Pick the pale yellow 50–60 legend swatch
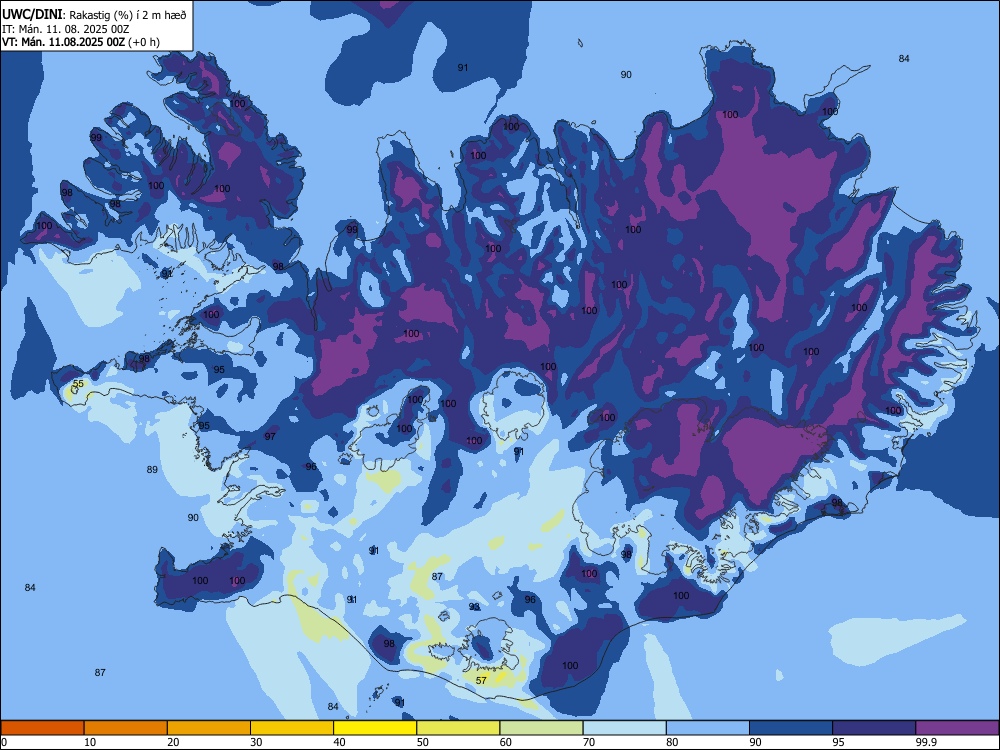This screenshot has width=1000, height=750. coord(458,728)
